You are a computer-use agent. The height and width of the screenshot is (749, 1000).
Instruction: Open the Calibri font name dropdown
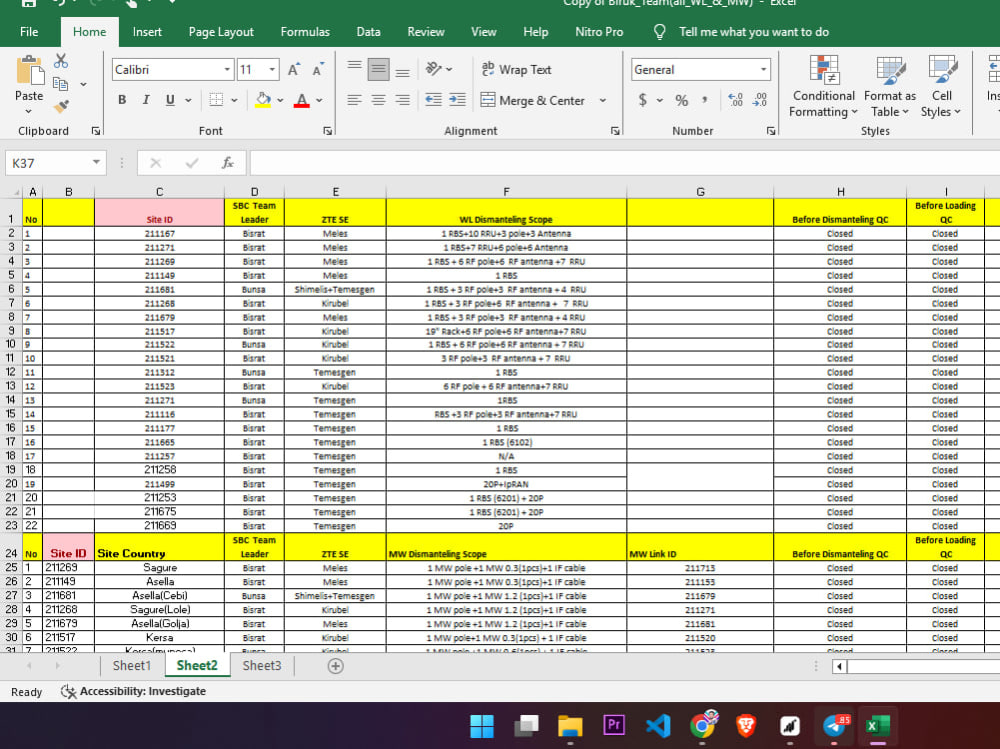tap(226, 70)
